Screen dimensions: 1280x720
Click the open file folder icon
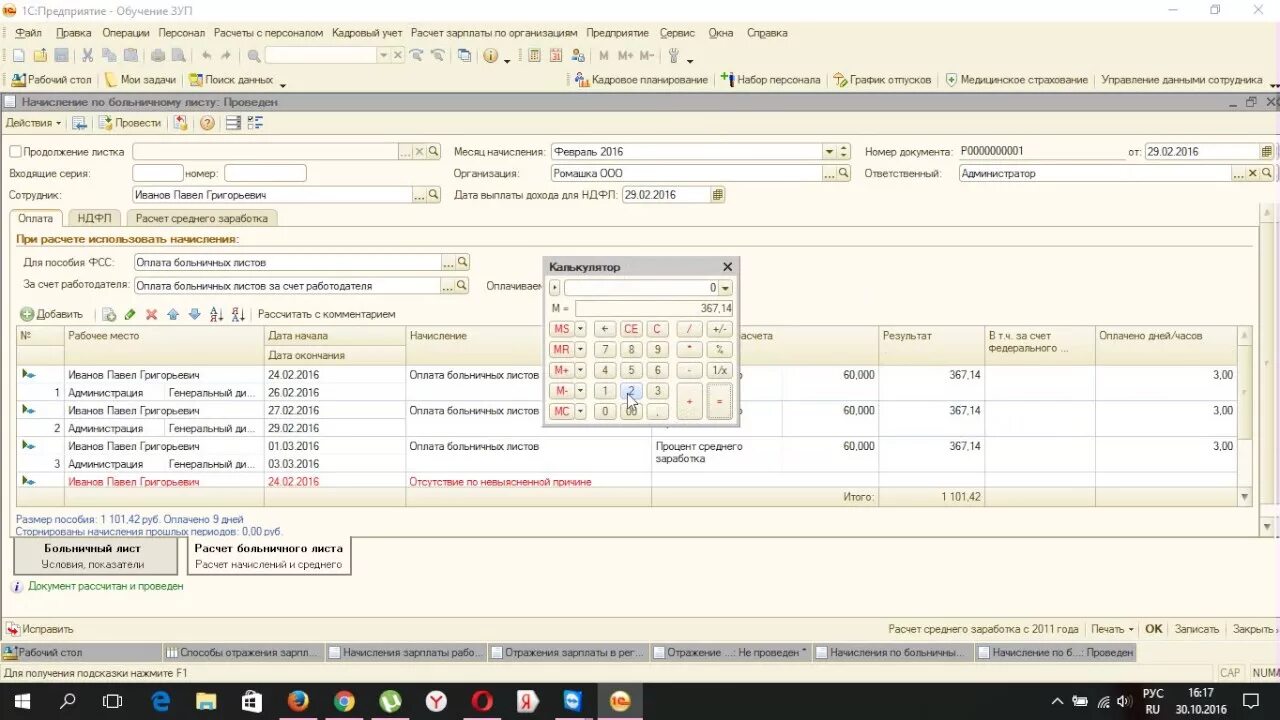pos(40,56)
